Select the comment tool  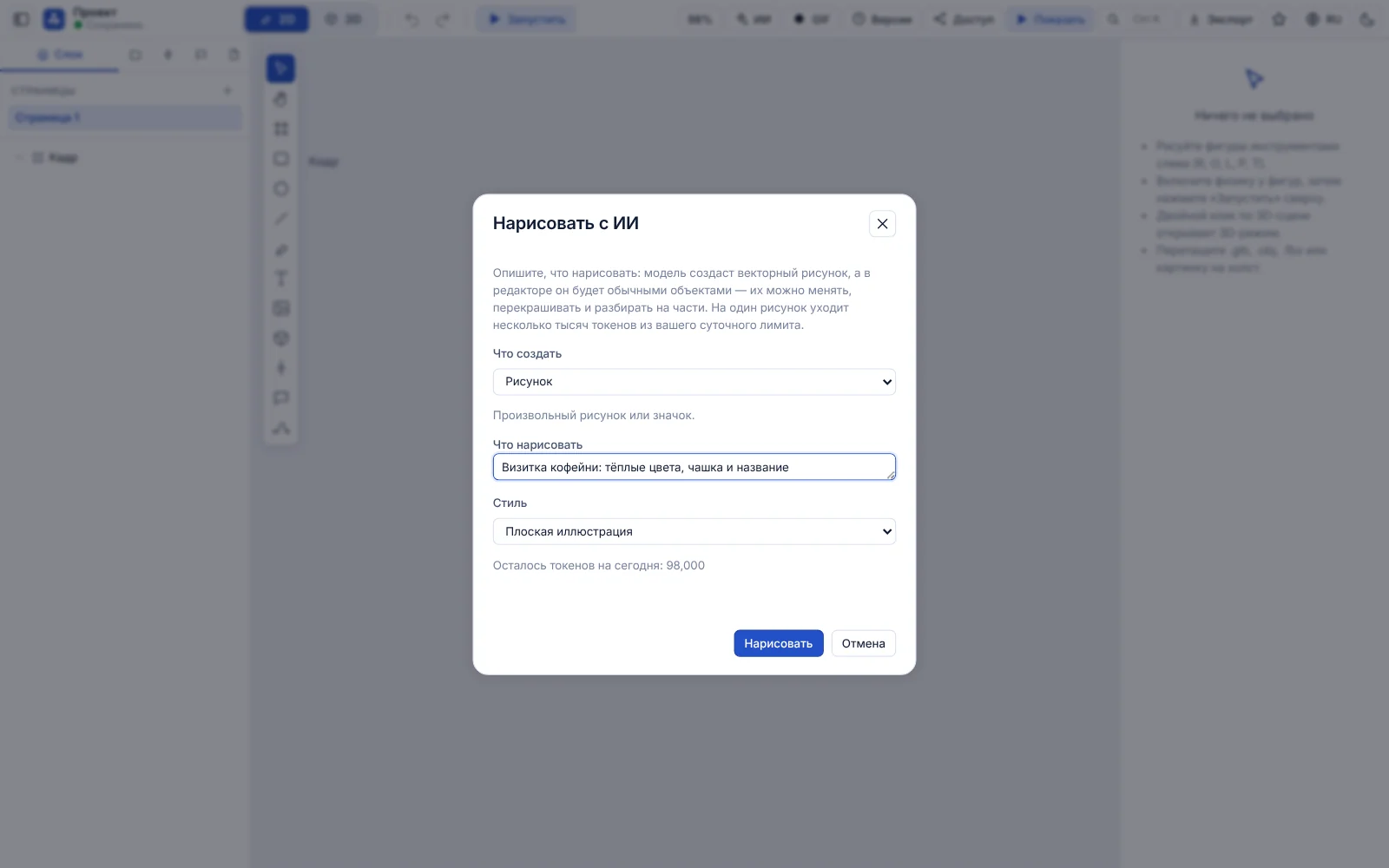coord(280,398)
